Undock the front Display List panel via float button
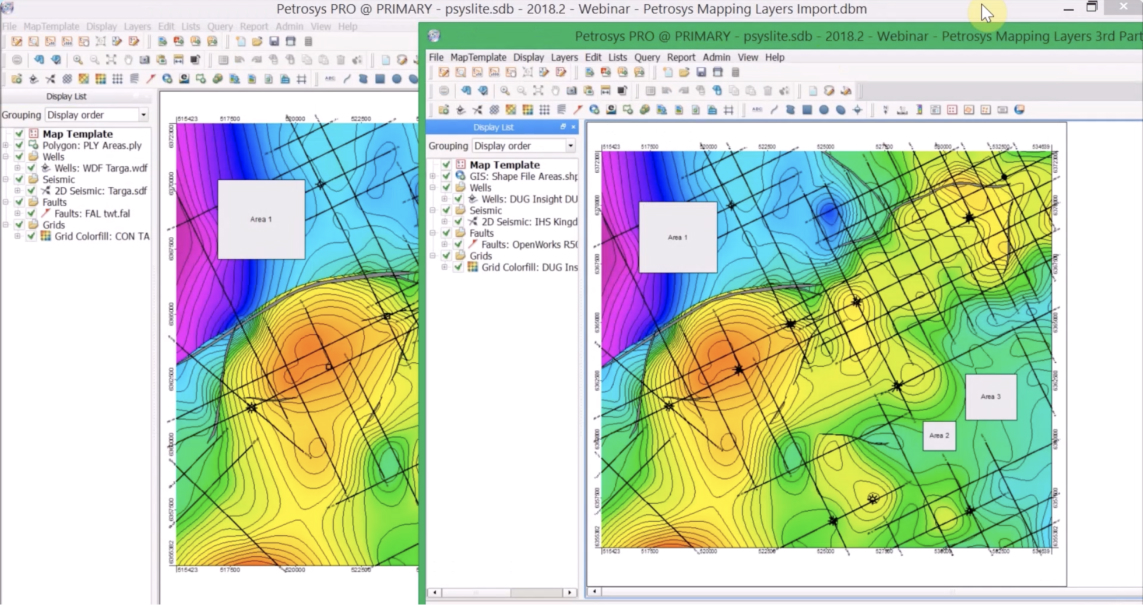Image resolution: width=1143 pixels, height=605 pixels. click(x=562, y=127)
